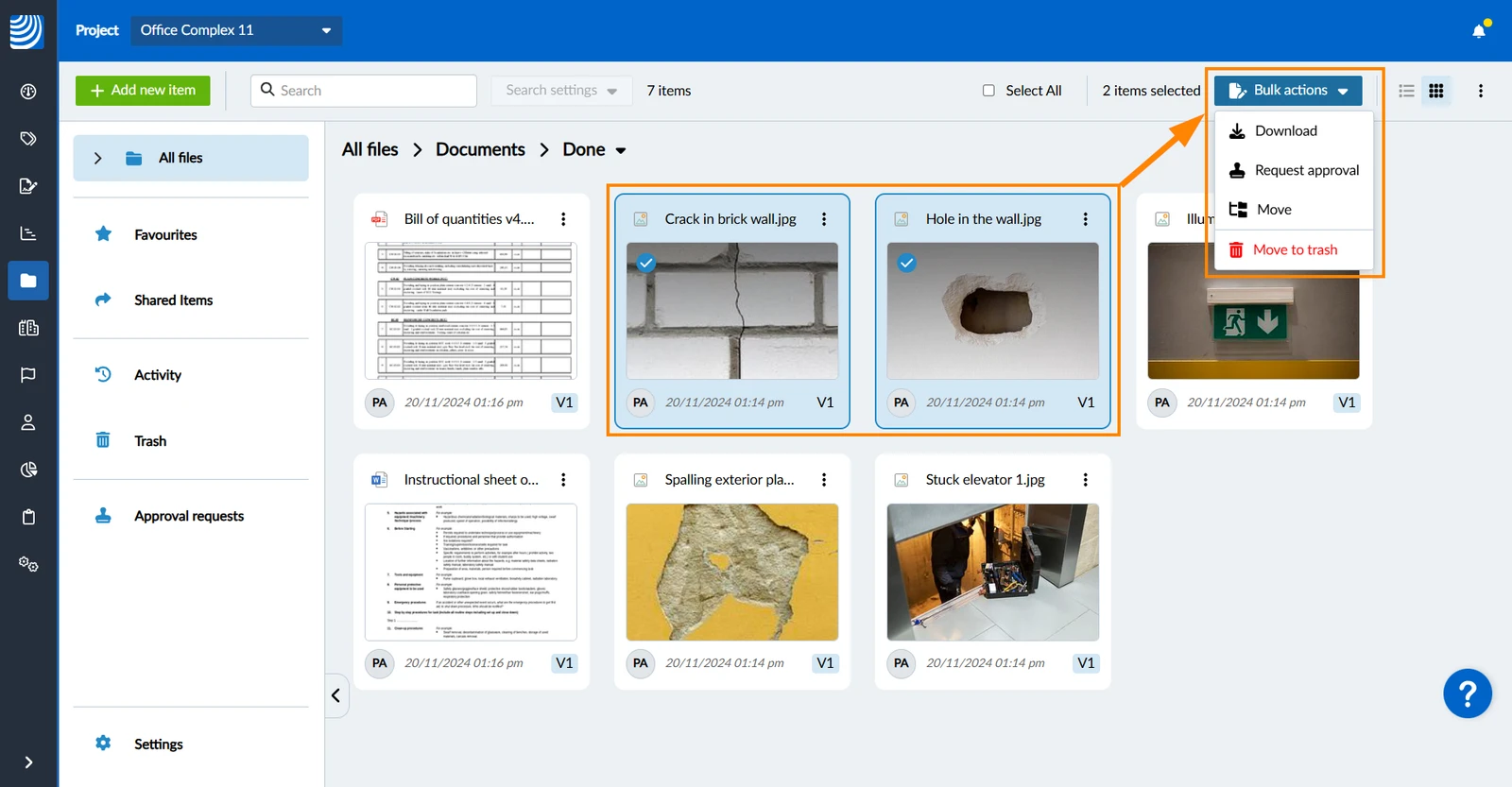
Task: Click the Add new item button
Action: [143, 91]
